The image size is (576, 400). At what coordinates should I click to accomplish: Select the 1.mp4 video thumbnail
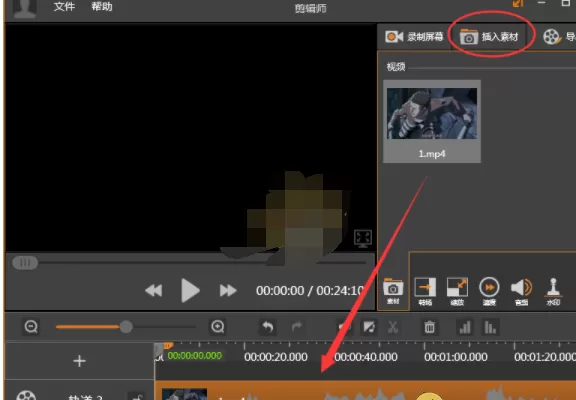tap(432, 121)
